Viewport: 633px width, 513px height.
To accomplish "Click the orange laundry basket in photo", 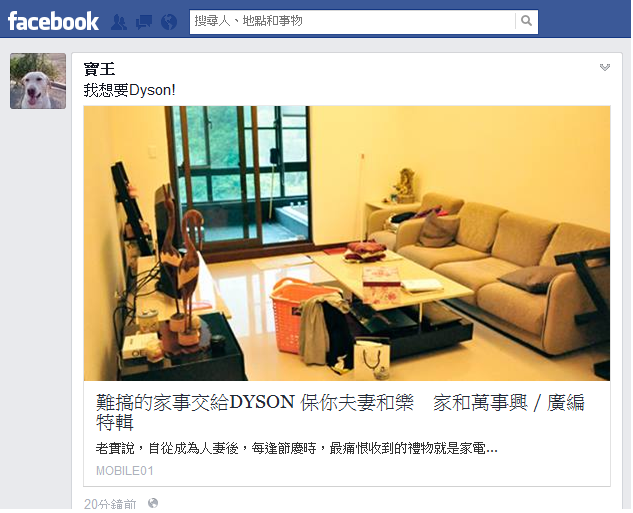I will tap(300, 318).
